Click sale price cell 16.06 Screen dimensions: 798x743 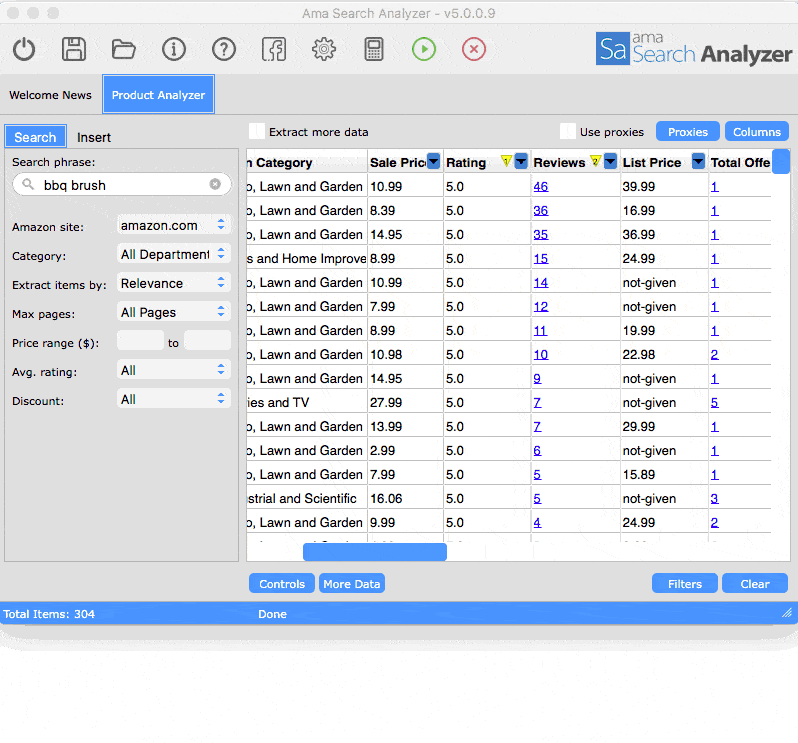coord(405,499)
